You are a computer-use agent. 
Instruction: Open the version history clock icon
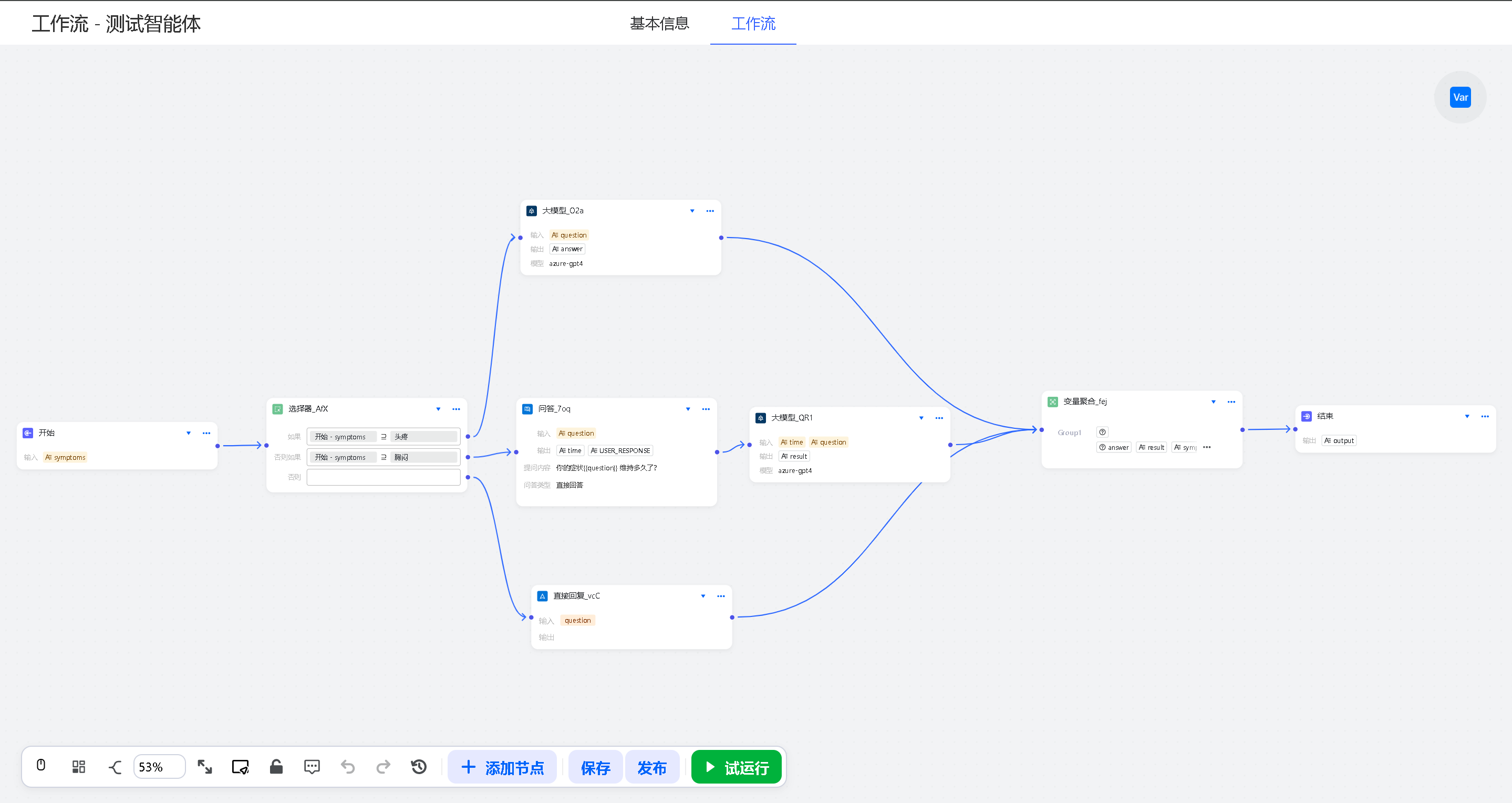[x=419, y=767]
